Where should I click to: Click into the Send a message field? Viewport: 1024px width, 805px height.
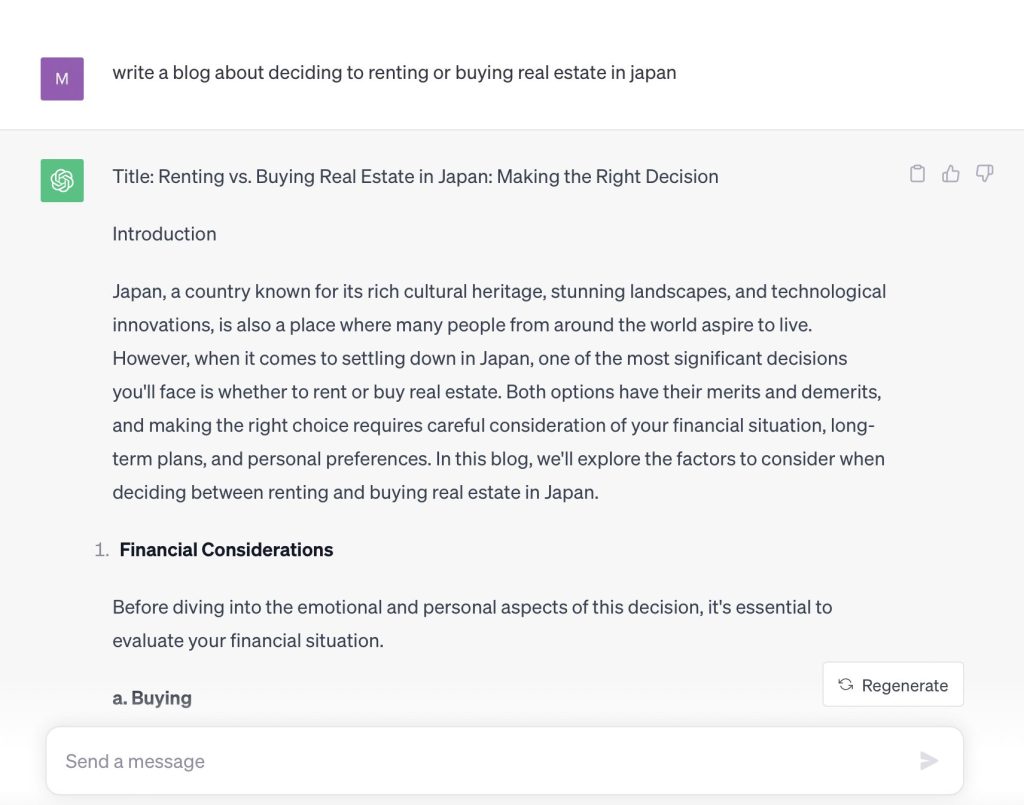pos(504,761)
